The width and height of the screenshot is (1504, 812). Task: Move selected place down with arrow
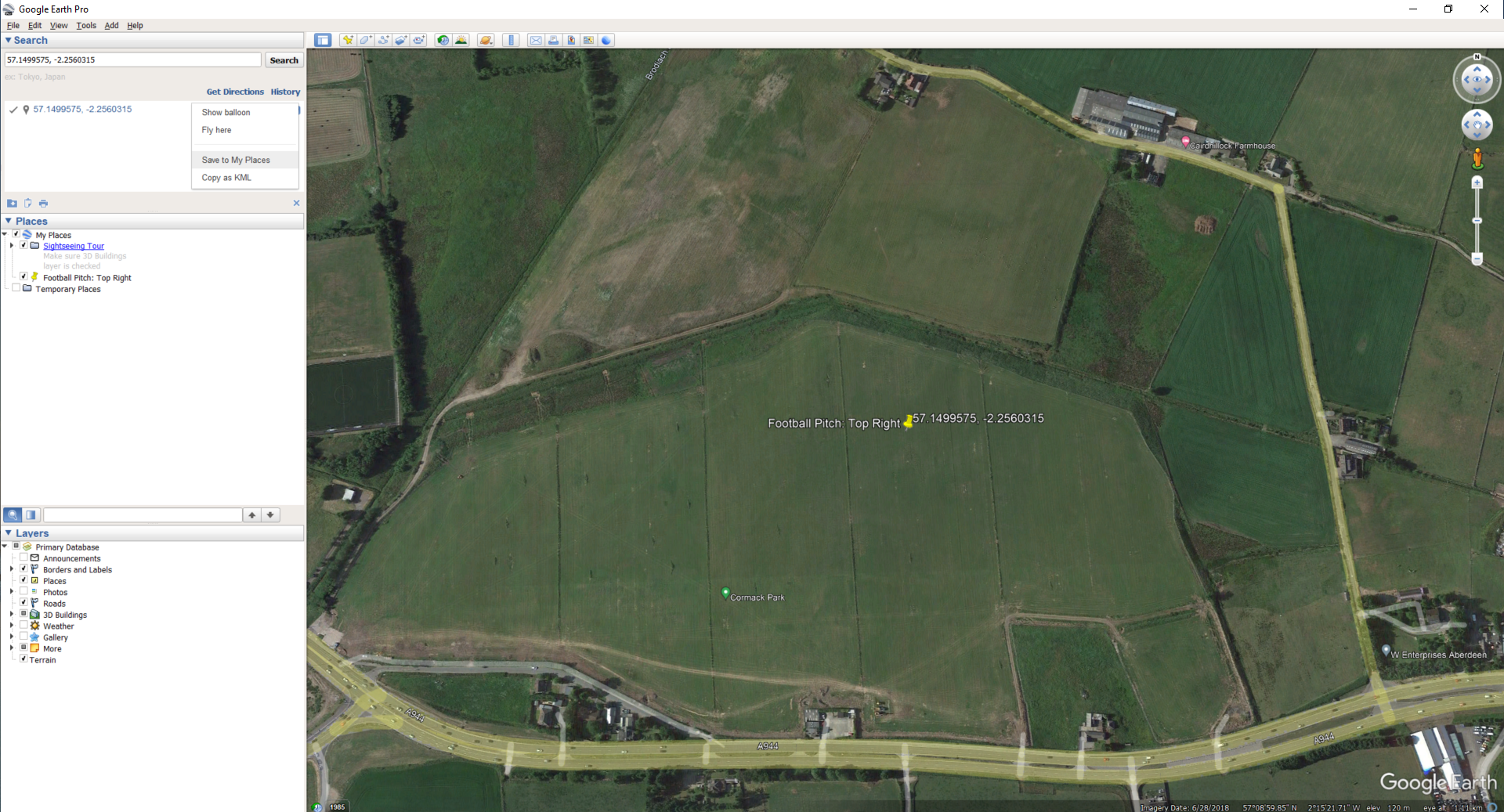270,514
